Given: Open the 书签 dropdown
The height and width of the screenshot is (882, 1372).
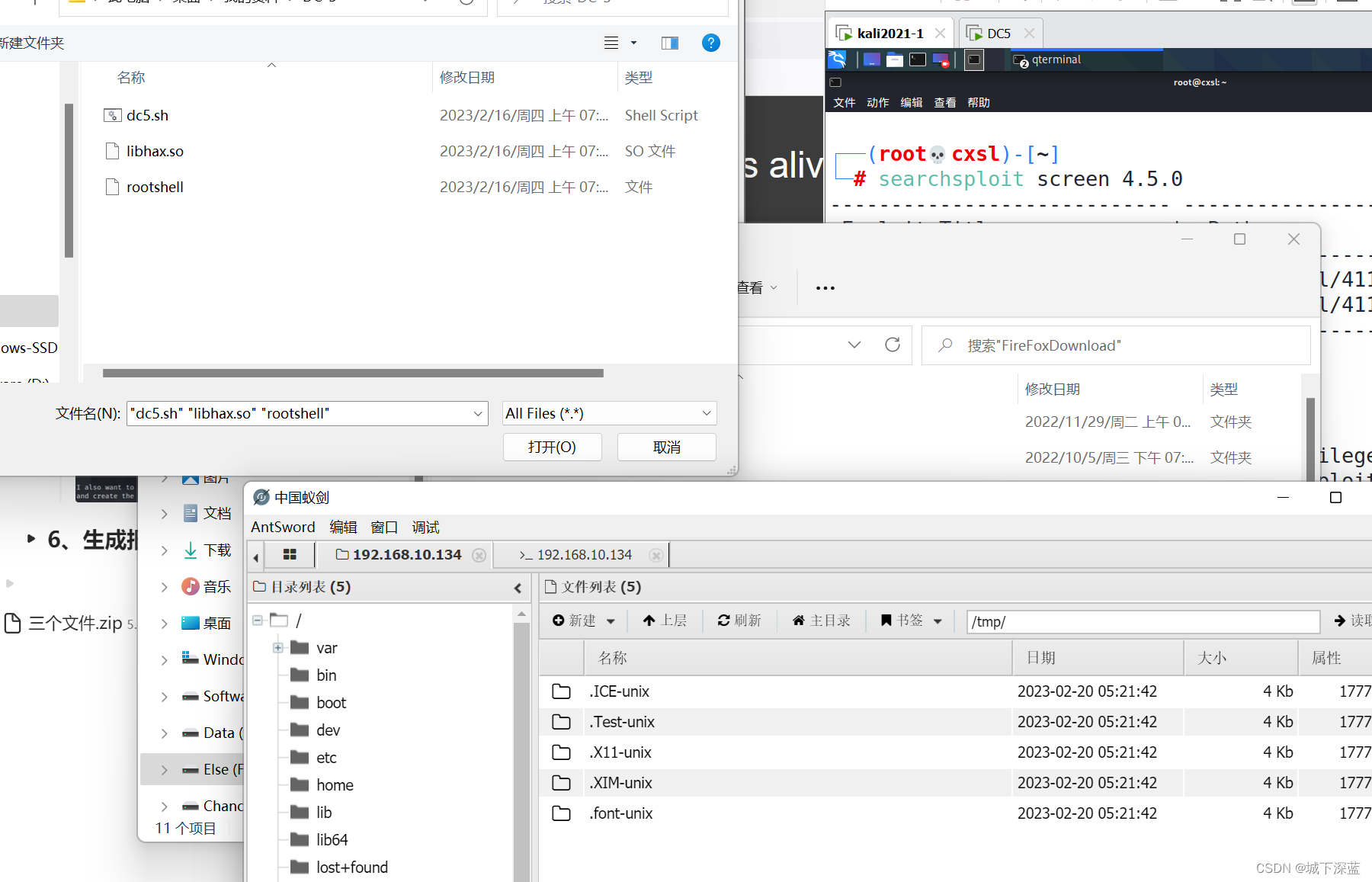Looking at the screenshot, I should coord(911,621).
